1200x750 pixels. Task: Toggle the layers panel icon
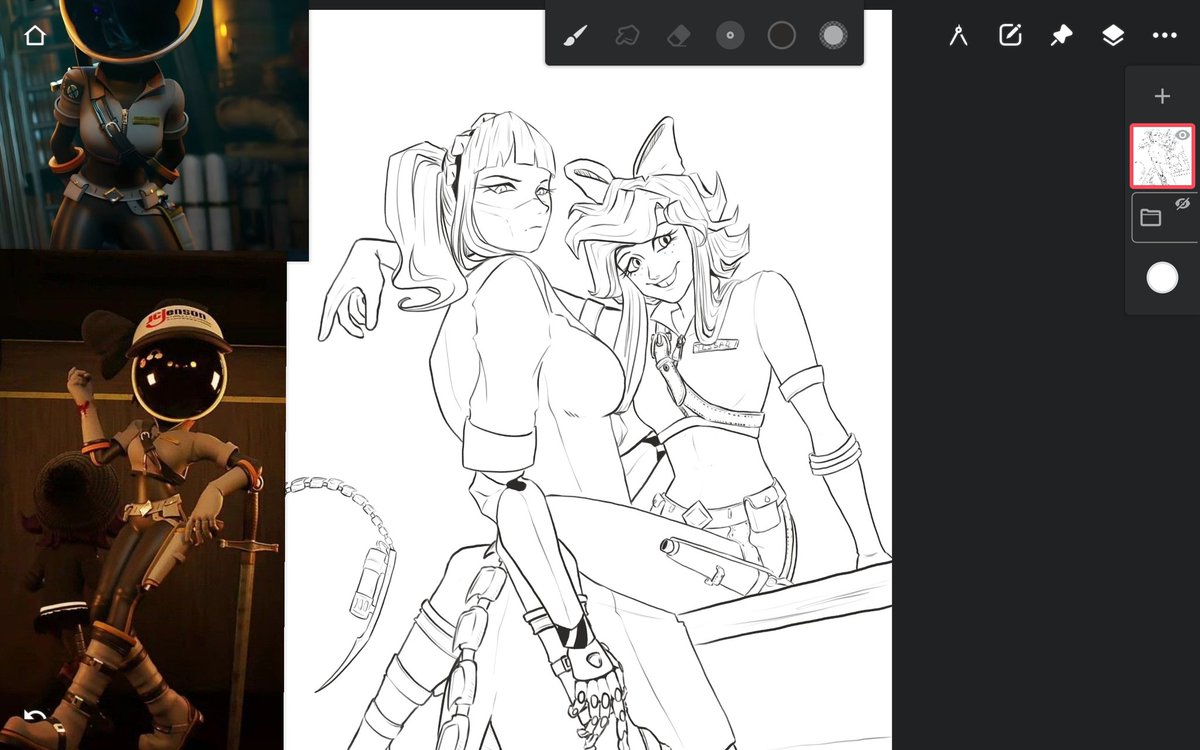(x=1113, y=36)
